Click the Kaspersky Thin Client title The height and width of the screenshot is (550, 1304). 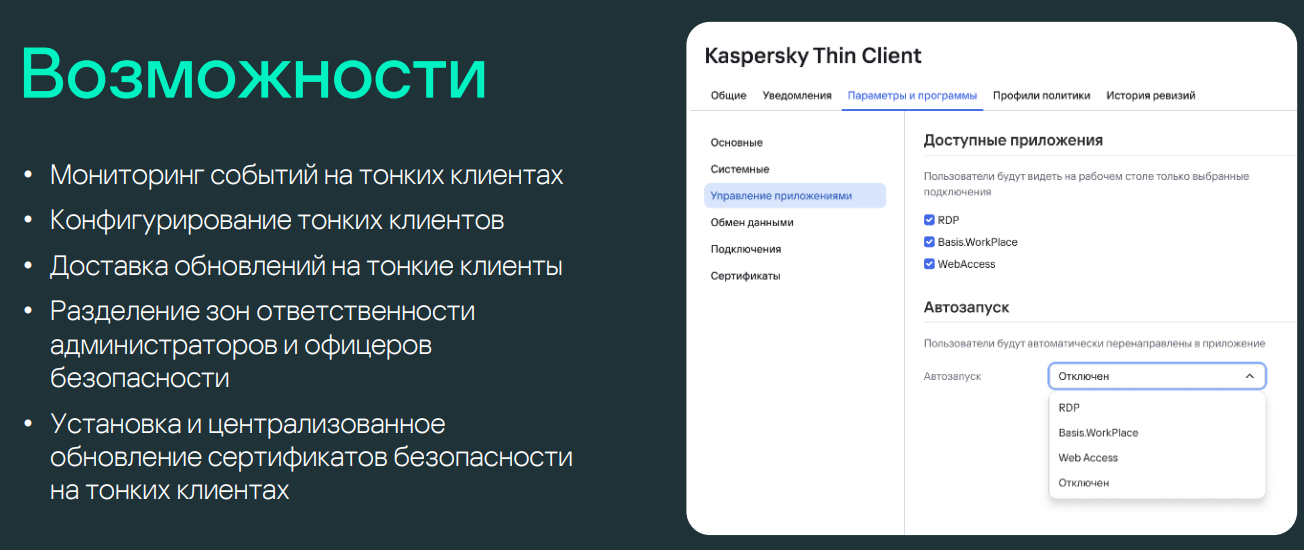(x=813, y=56)
